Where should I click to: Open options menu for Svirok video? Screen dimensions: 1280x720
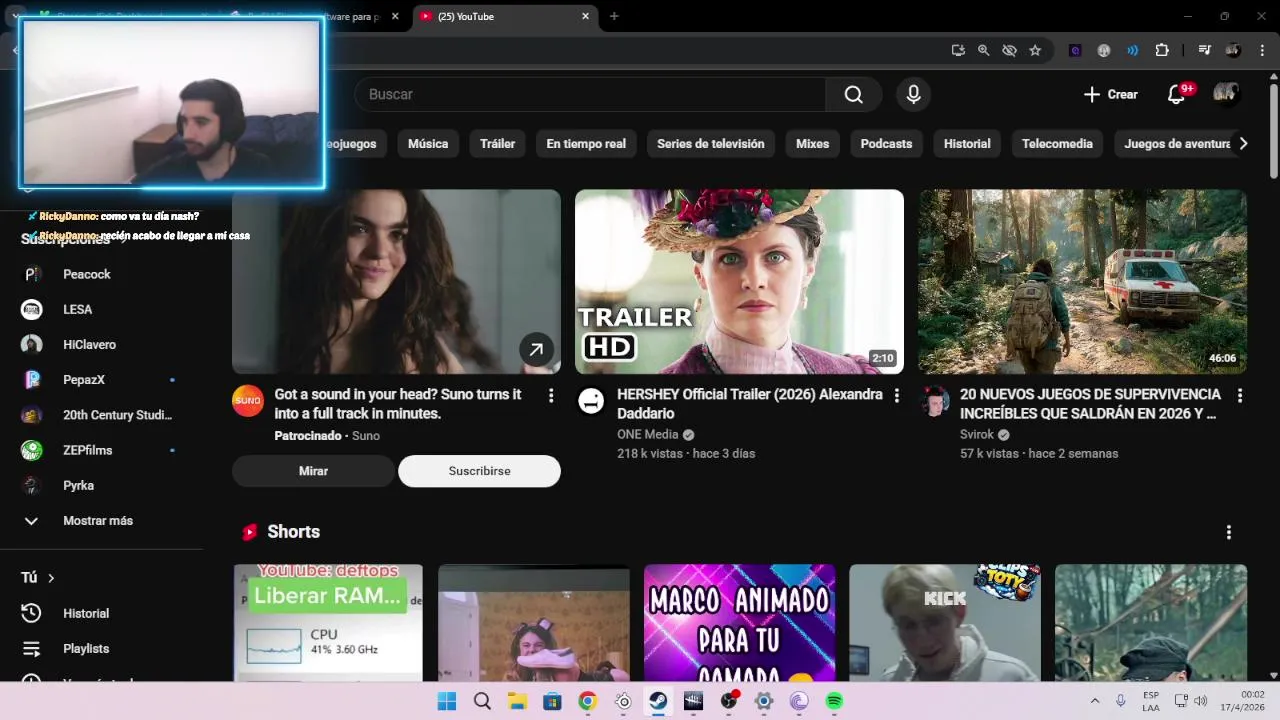coord(1239,396)
